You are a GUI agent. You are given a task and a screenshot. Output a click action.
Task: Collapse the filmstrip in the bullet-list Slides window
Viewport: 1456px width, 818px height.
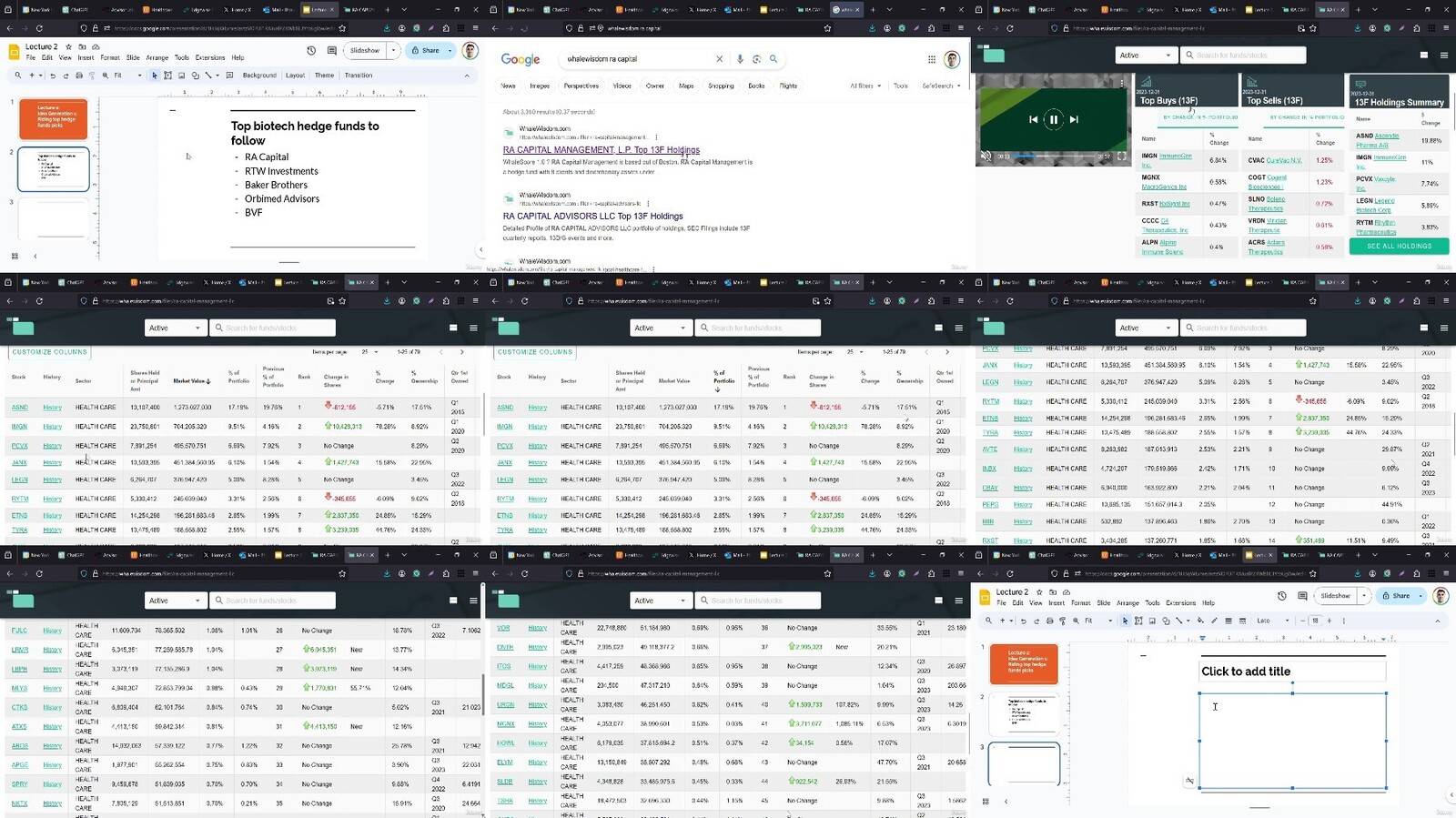35,256
